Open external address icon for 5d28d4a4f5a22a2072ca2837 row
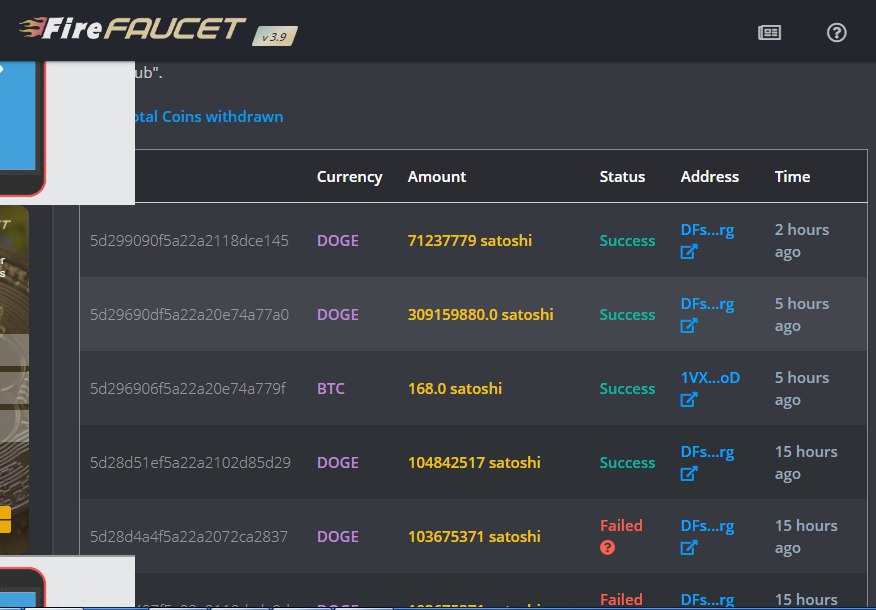This screenshot has width=876, height=610. click(x=689, y=548)
